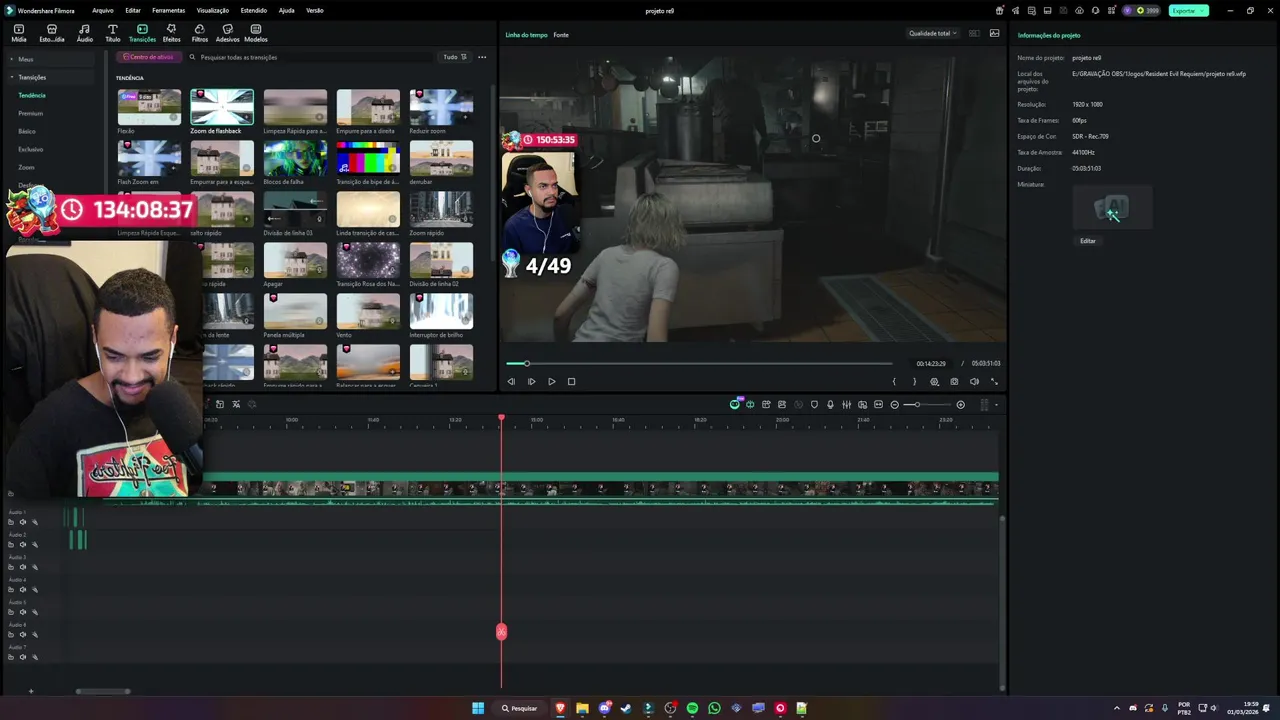Click the Exportar button
1280x720 pixels.
(1188, 10)
